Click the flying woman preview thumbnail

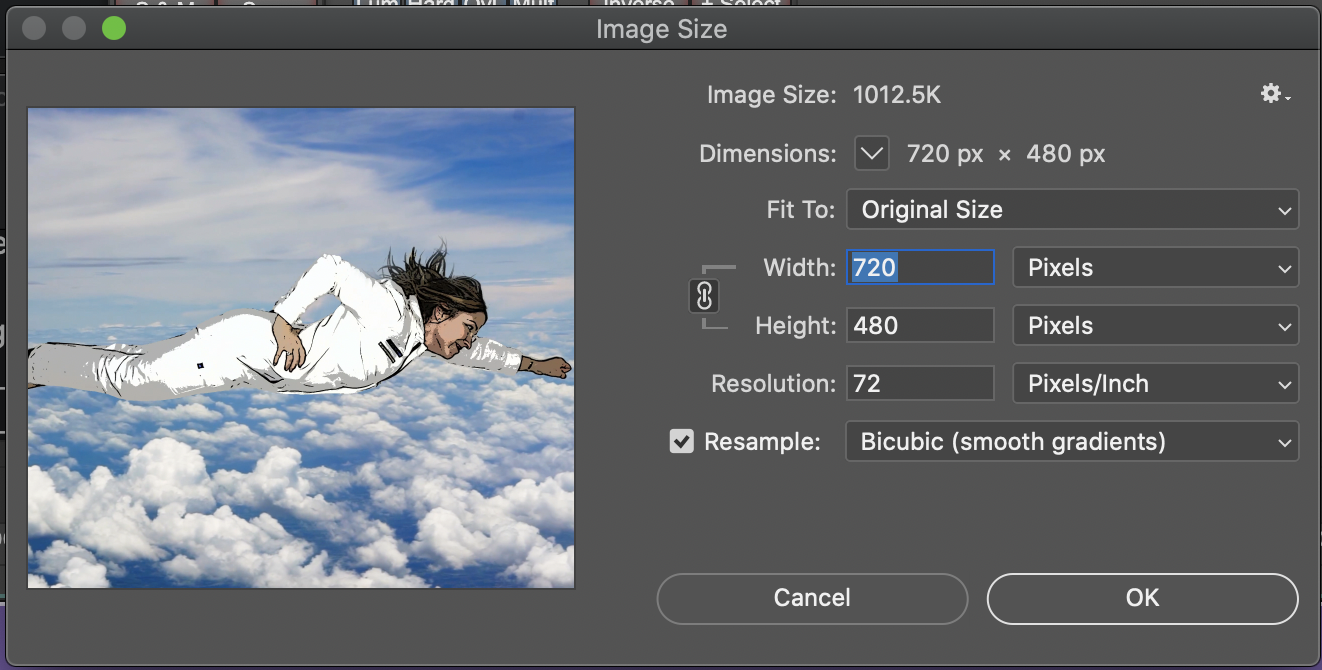point(300,347)
